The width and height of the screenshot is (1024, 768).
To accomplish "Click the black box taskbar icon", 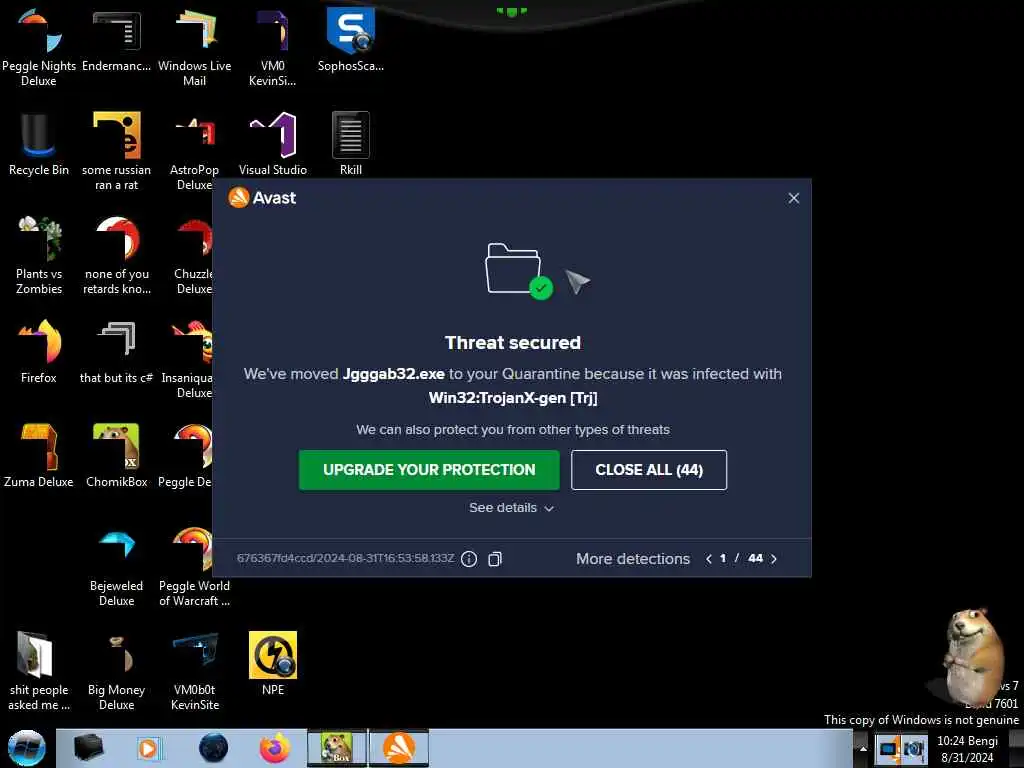I will [x=88, y=748].
